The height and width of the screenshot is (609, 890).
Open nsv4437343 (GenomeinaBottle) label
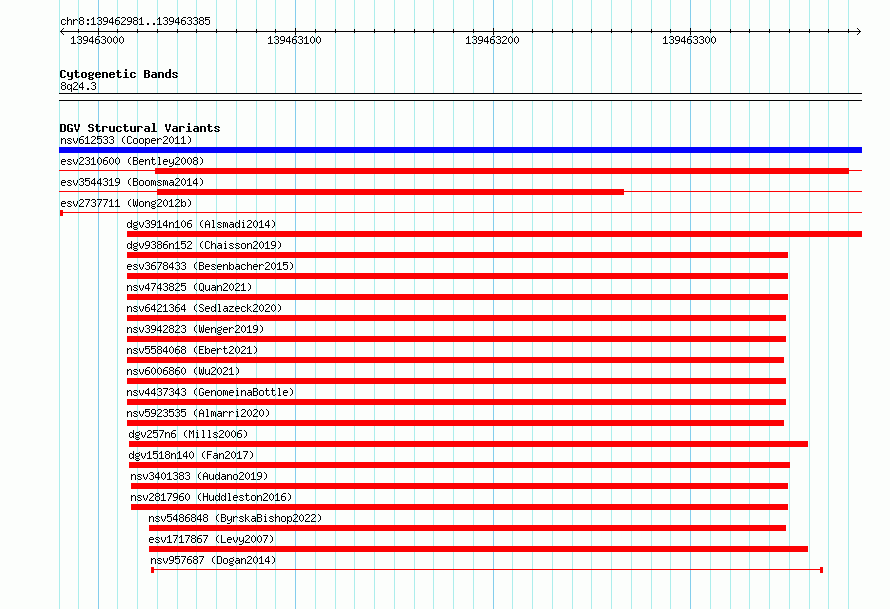(x=211, y=392)
